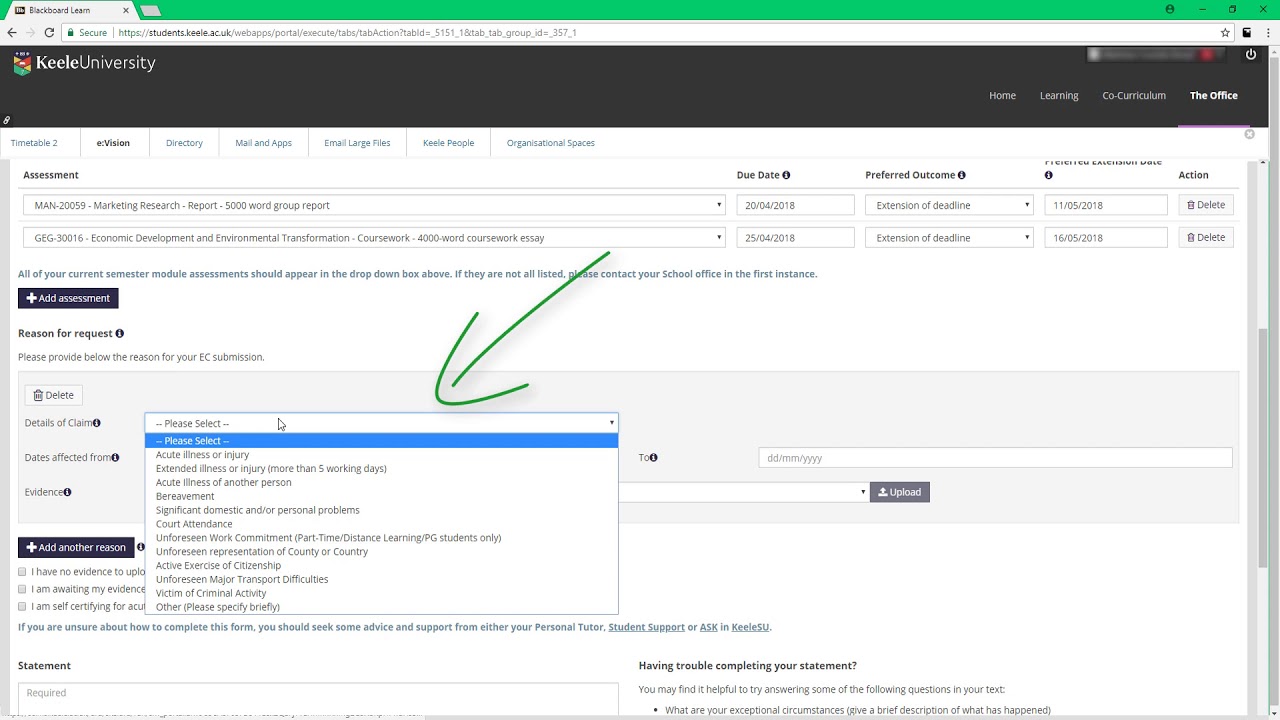The width and height of the screenshot is (1280, 720).
Task: Tick the 'I am awaiting my evidence' checkbox
Action: 22,589
